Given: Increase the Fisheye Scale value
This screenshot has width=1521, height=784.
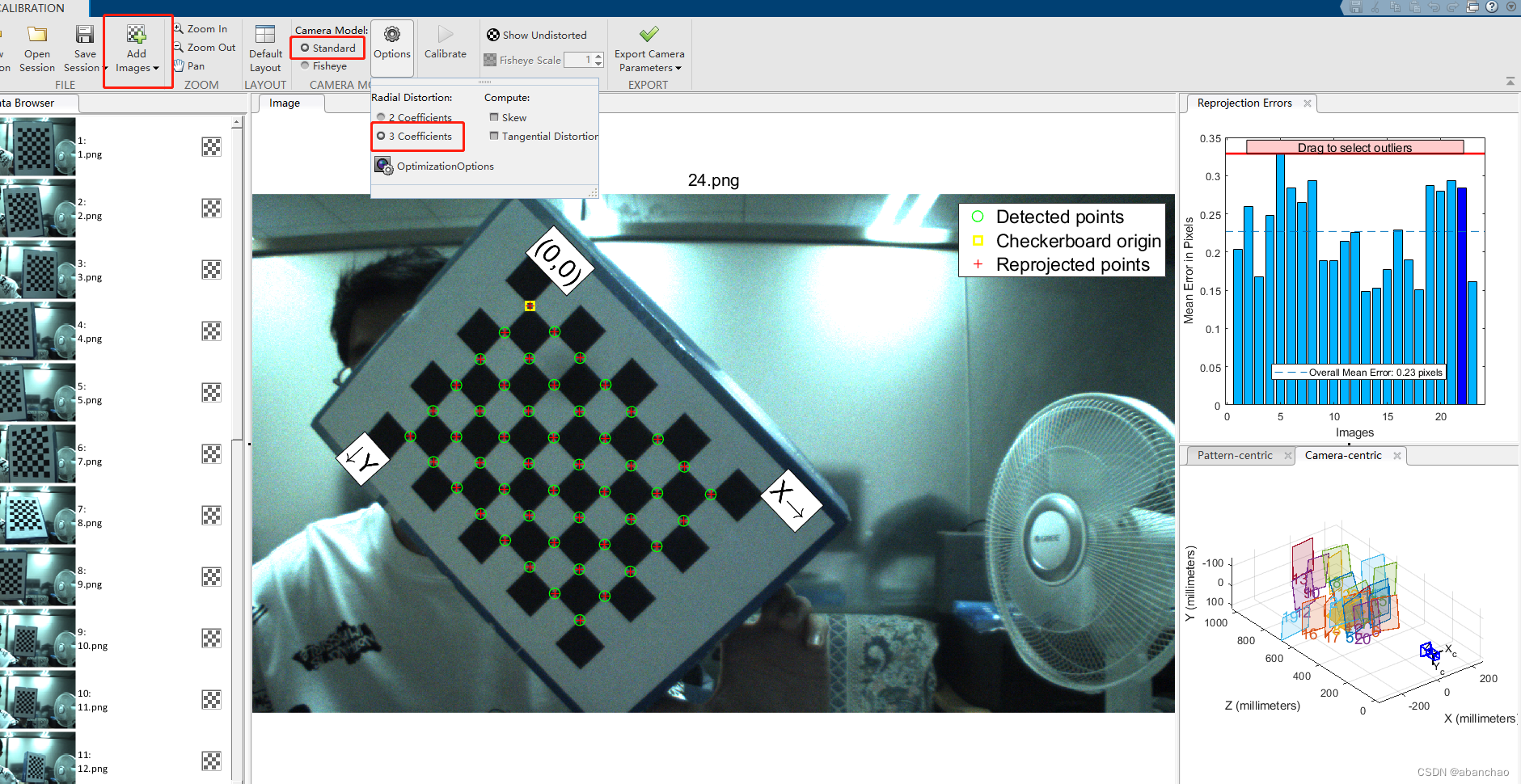Looking at the screenshot, I should coord(598,55).
